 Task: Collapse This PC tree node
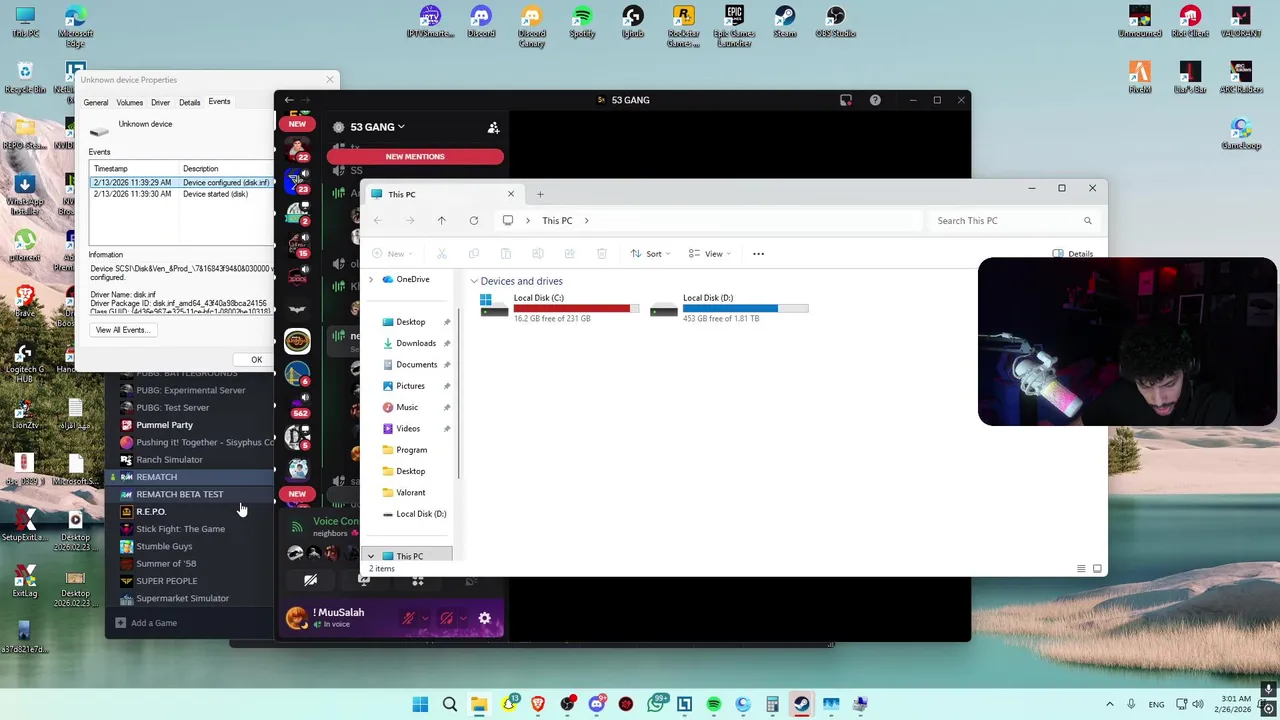371,556
